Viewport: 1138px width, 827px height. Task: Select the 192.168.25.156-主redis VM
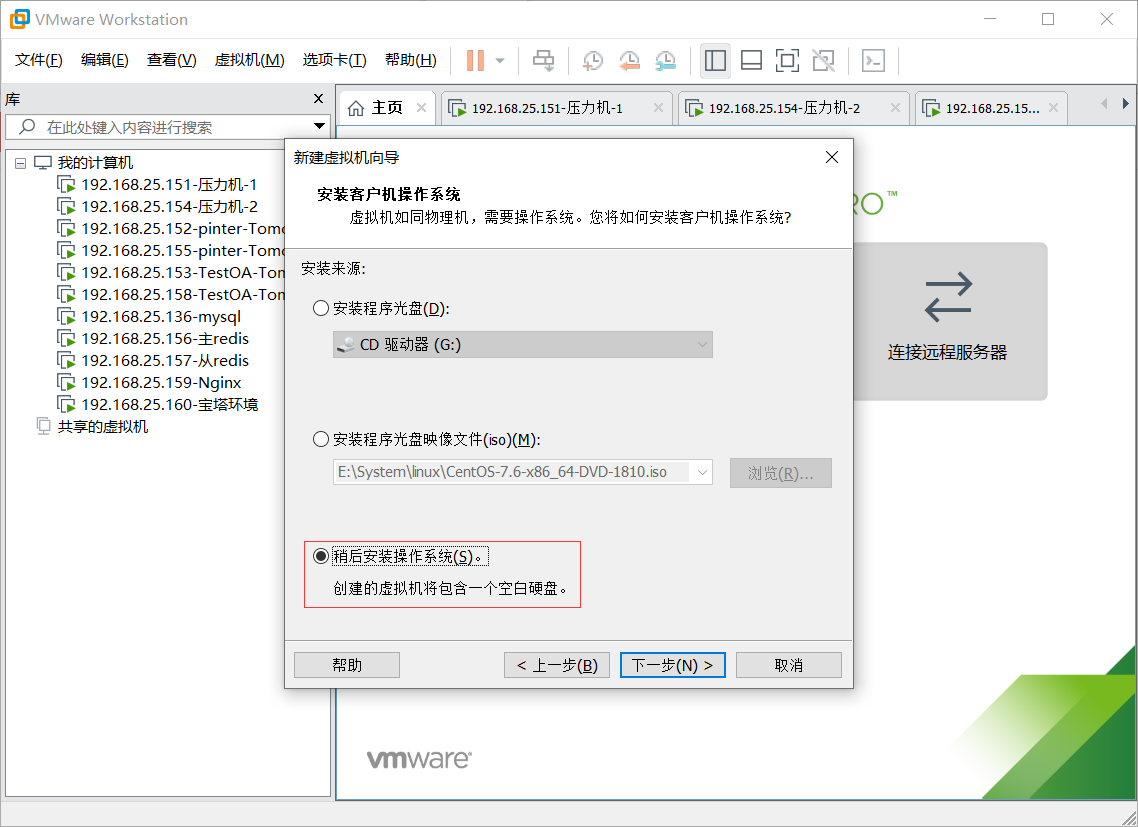coord(165,338)
